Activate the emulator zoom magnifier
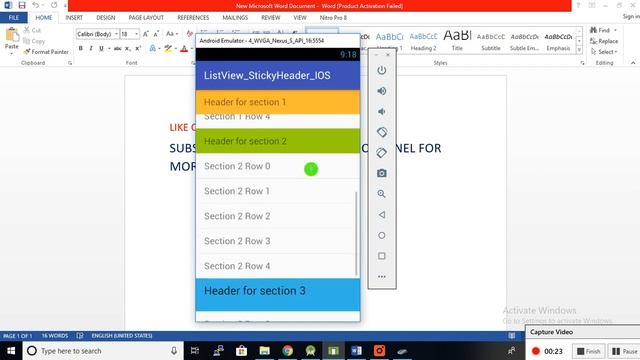The height and width of the screenshot is (360, 640). [382, 194]
